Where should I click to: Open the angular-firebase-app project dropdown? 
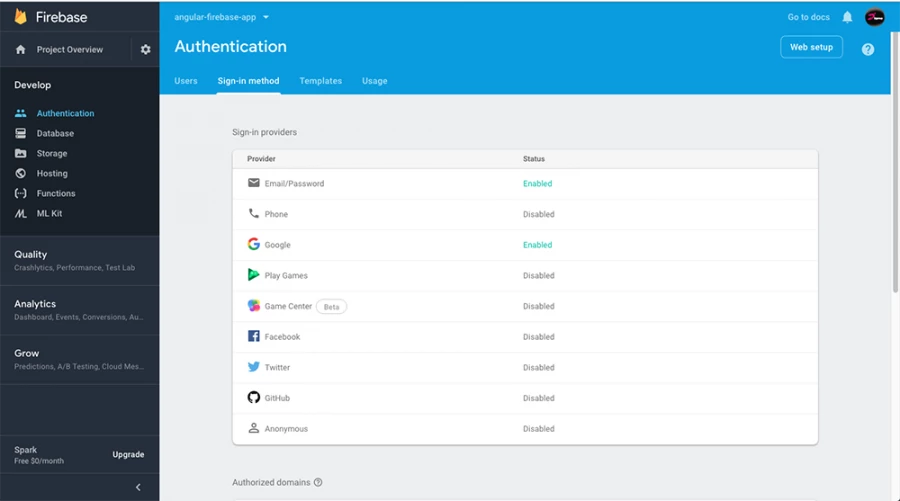coord(222,17)
